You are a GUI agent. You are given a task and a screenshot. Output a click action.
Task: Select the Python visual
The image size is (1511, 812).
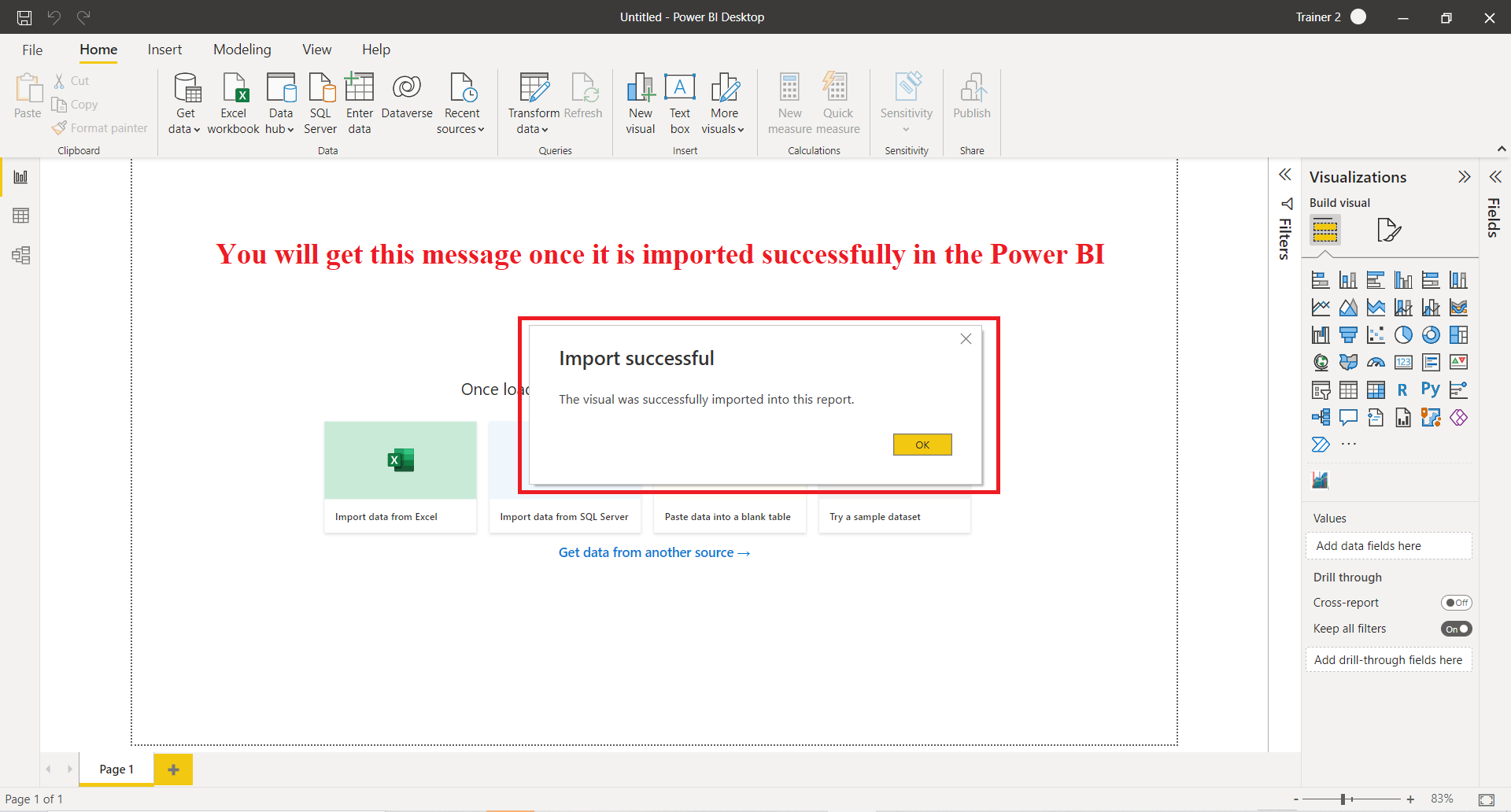[x=1431, y=390]
